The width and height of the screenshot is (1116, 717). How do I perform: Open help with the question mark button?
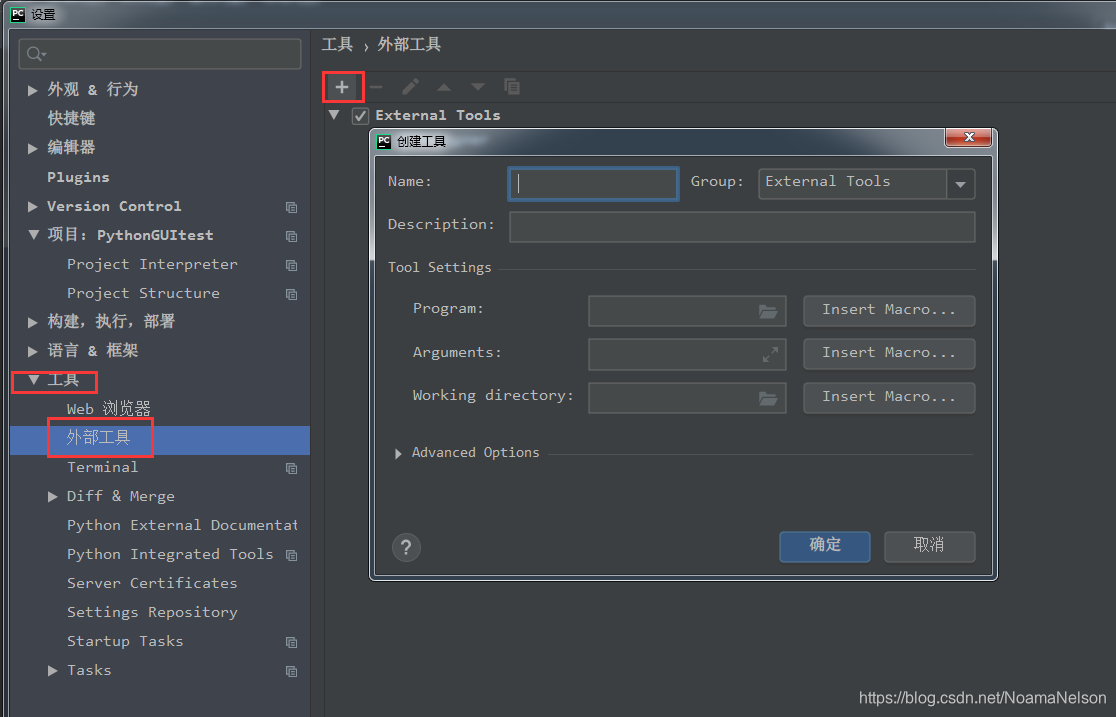tap(406, 547)
